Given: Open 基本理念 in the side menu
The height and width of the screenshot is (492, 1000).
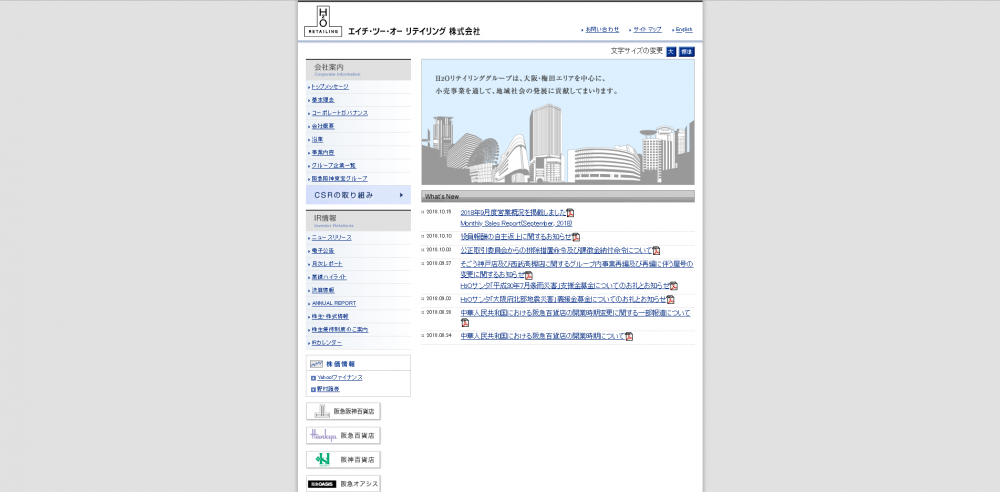Looking at the screenshot, I should click(323, 100).
